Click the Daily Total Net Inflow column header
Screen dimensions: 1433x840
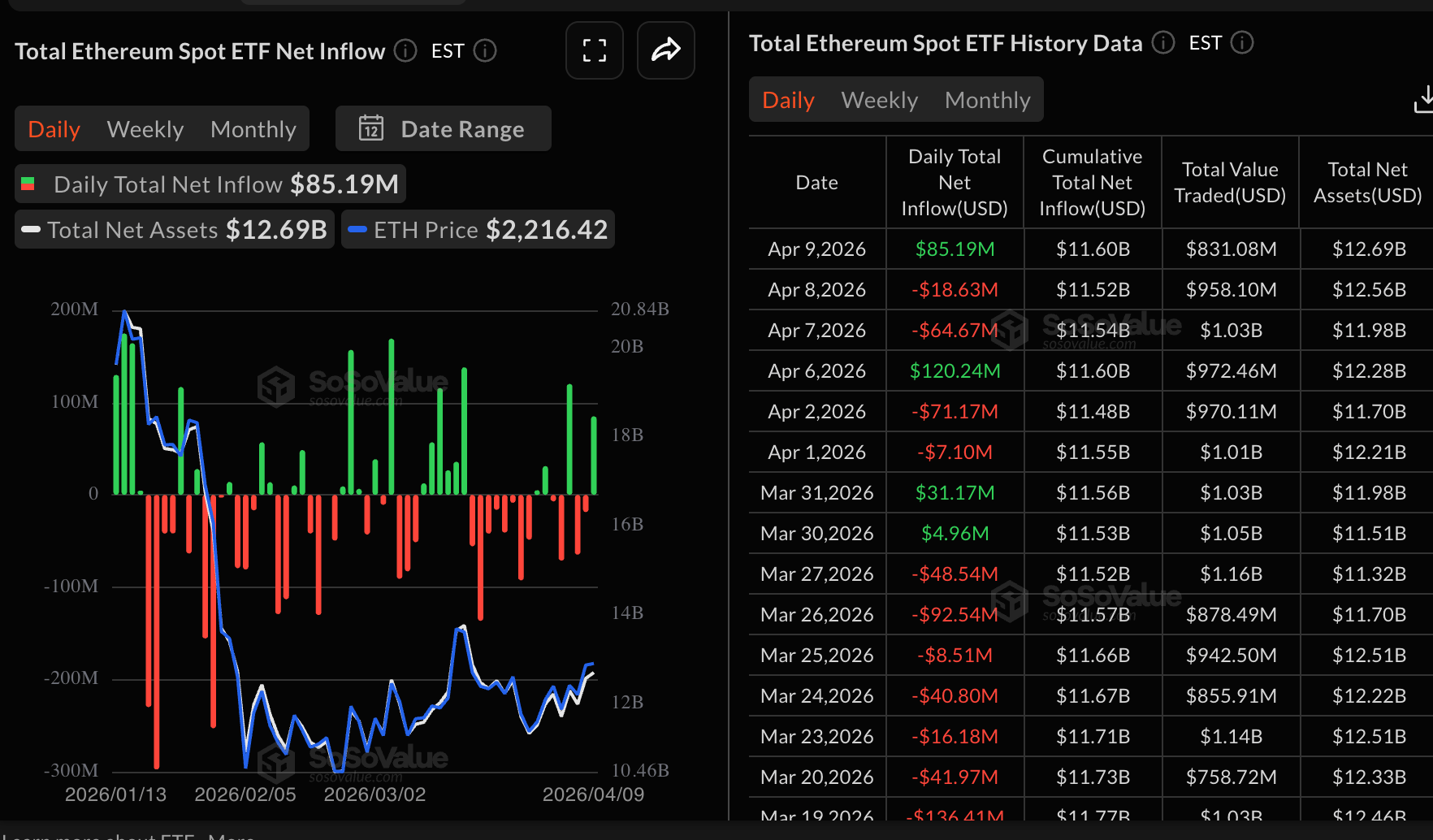955,182
